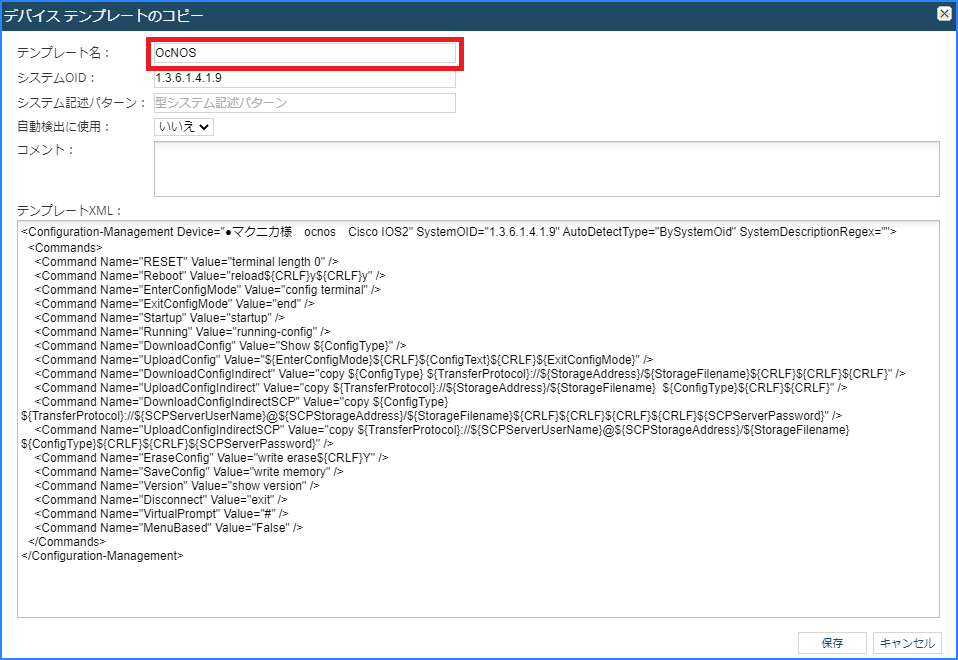The width and height of the screenshot is (958, 660).
Task: Click the Reboot command line
Action: point(210,276)
